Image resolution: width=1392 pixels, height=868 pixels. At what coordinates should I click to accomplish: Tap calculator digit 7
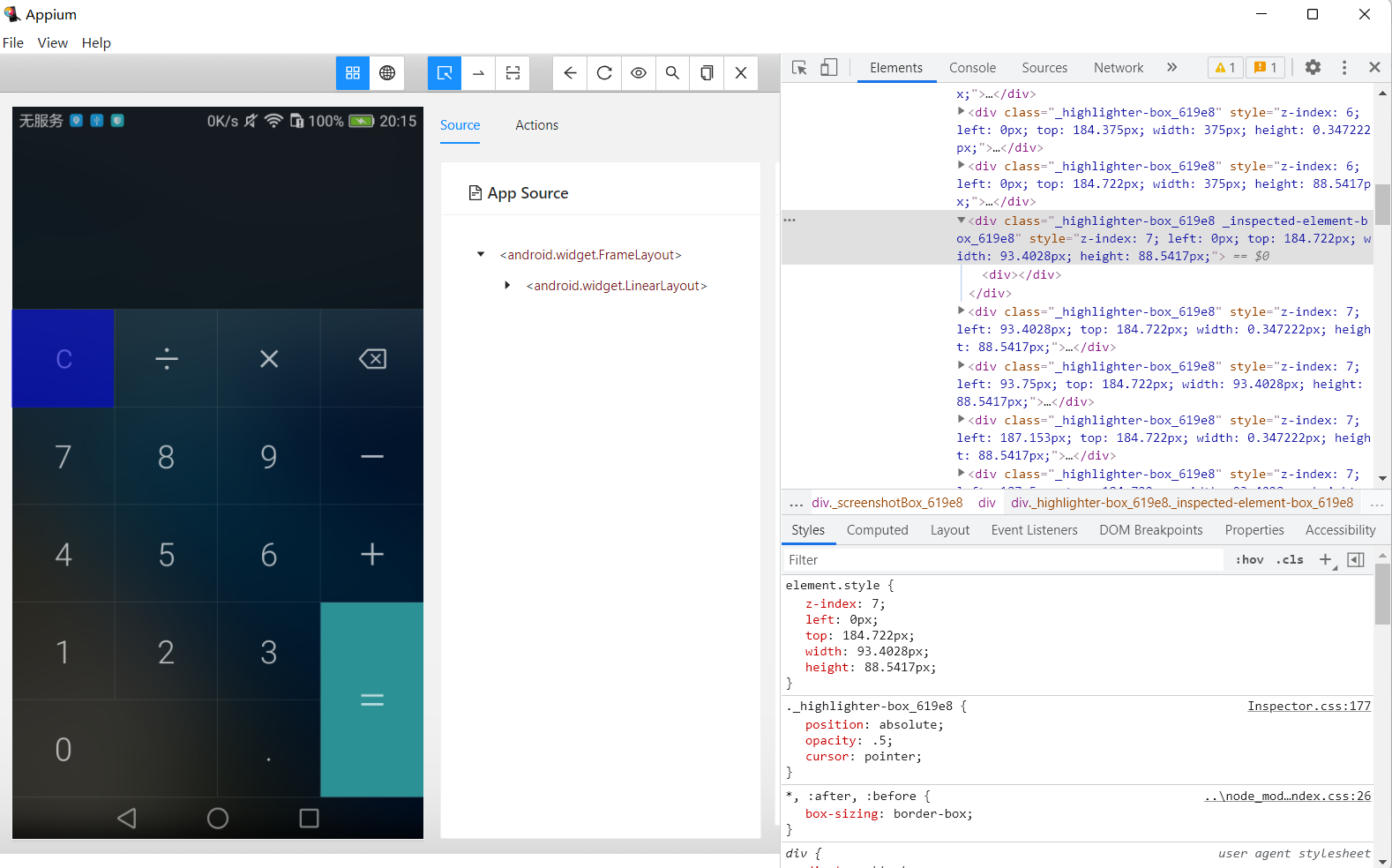64,457
